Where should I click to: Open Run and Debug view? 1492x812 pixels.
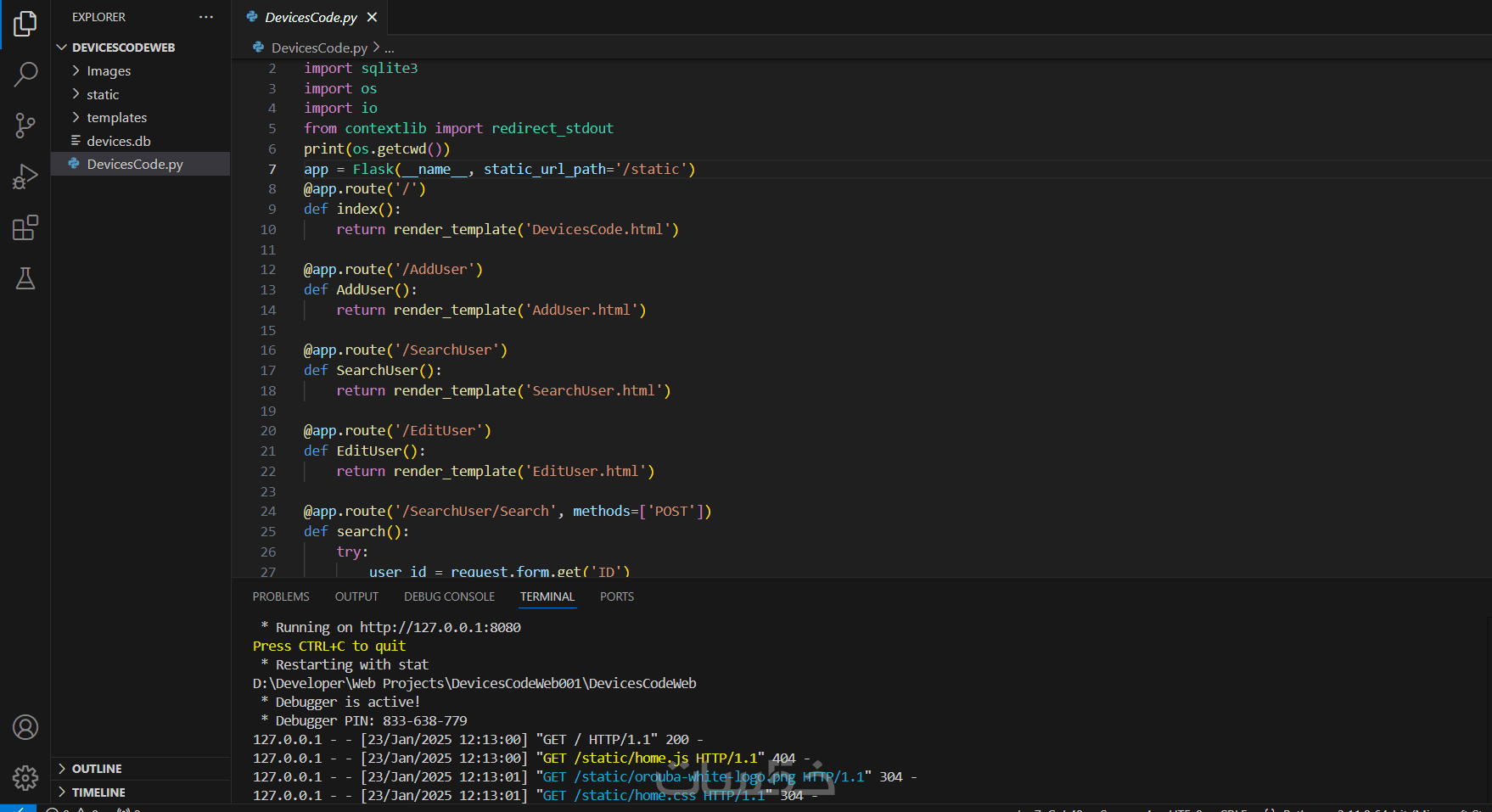[25, 176]
